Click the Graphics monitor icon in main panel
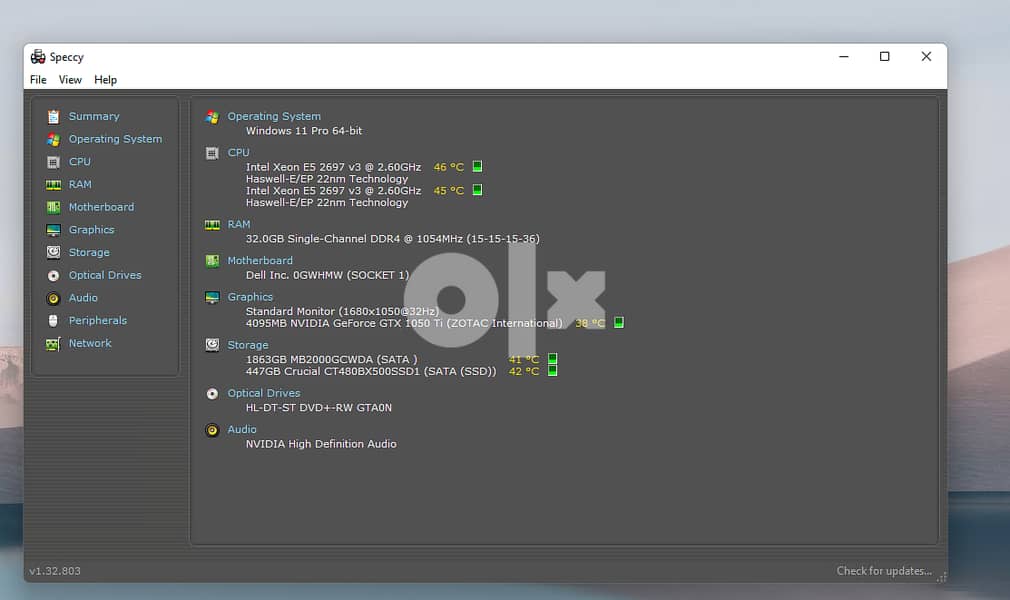Image resolution: width=1010 pixels, height=600 pixels. 212,297
